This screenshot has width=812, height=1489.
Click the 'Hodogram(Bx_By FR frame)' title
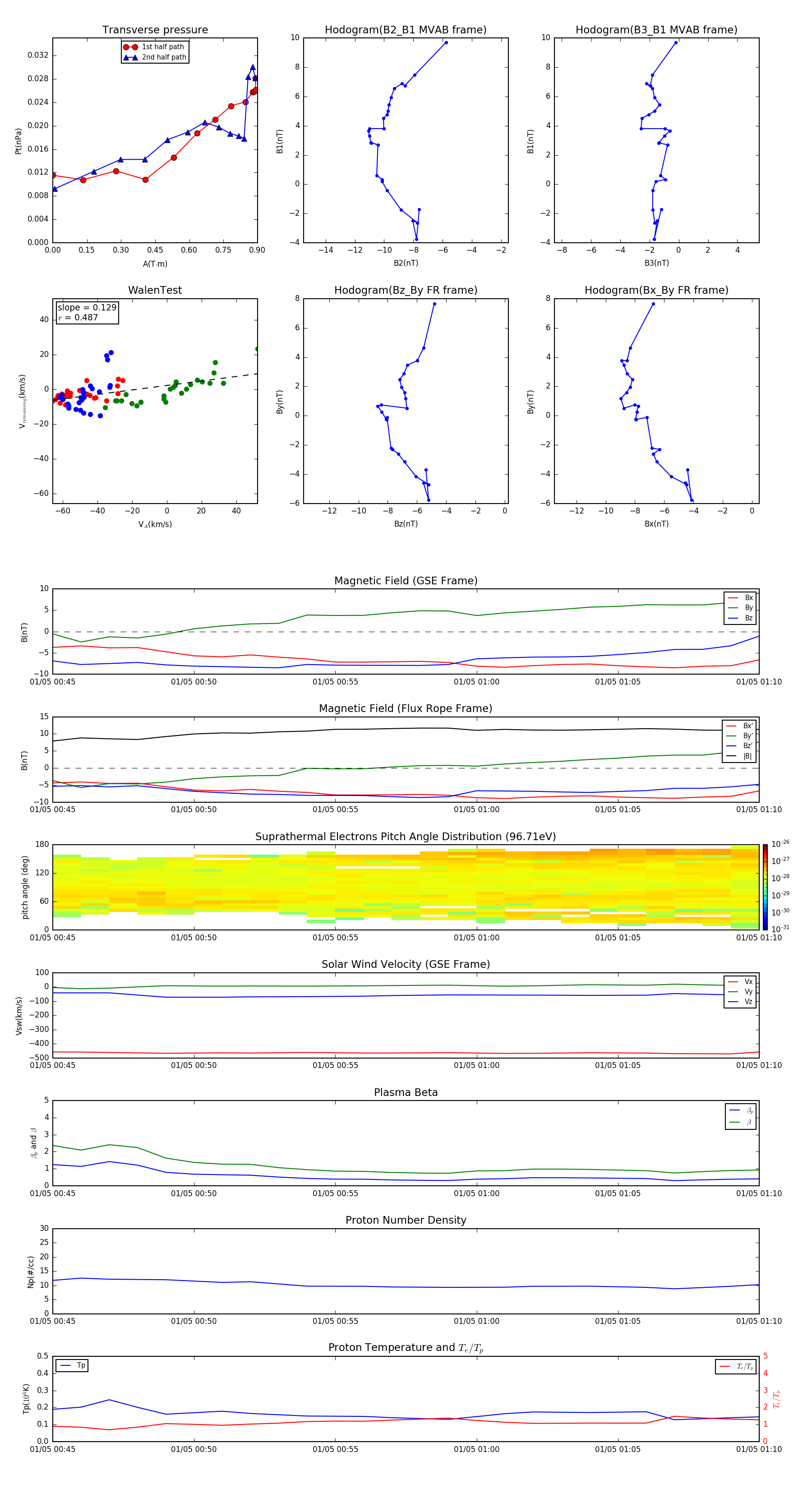pyautogui.click(x=656, y=290)
